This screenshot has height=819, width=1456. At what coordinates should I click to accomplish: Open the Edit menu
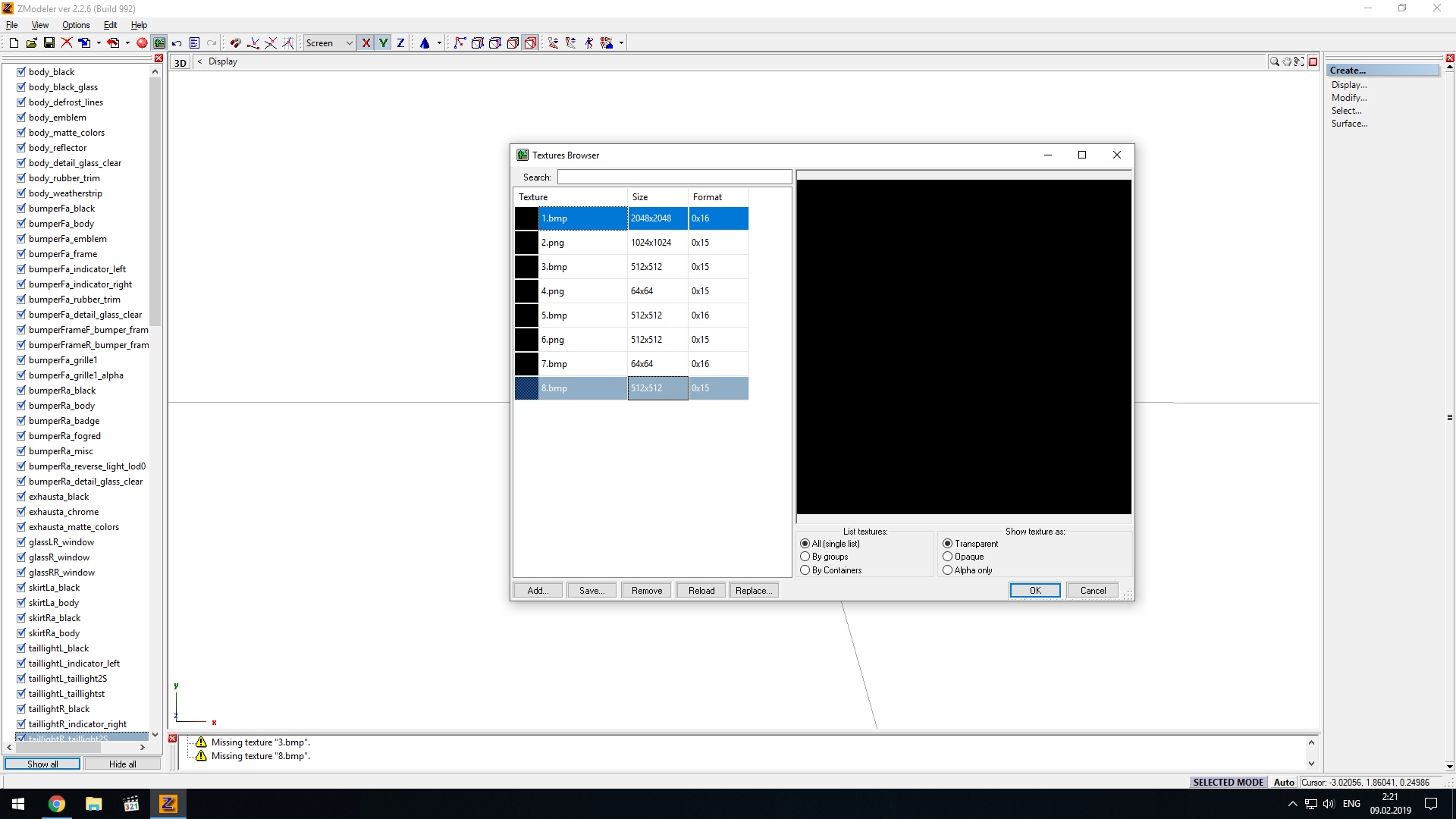[x=110, y=25]
